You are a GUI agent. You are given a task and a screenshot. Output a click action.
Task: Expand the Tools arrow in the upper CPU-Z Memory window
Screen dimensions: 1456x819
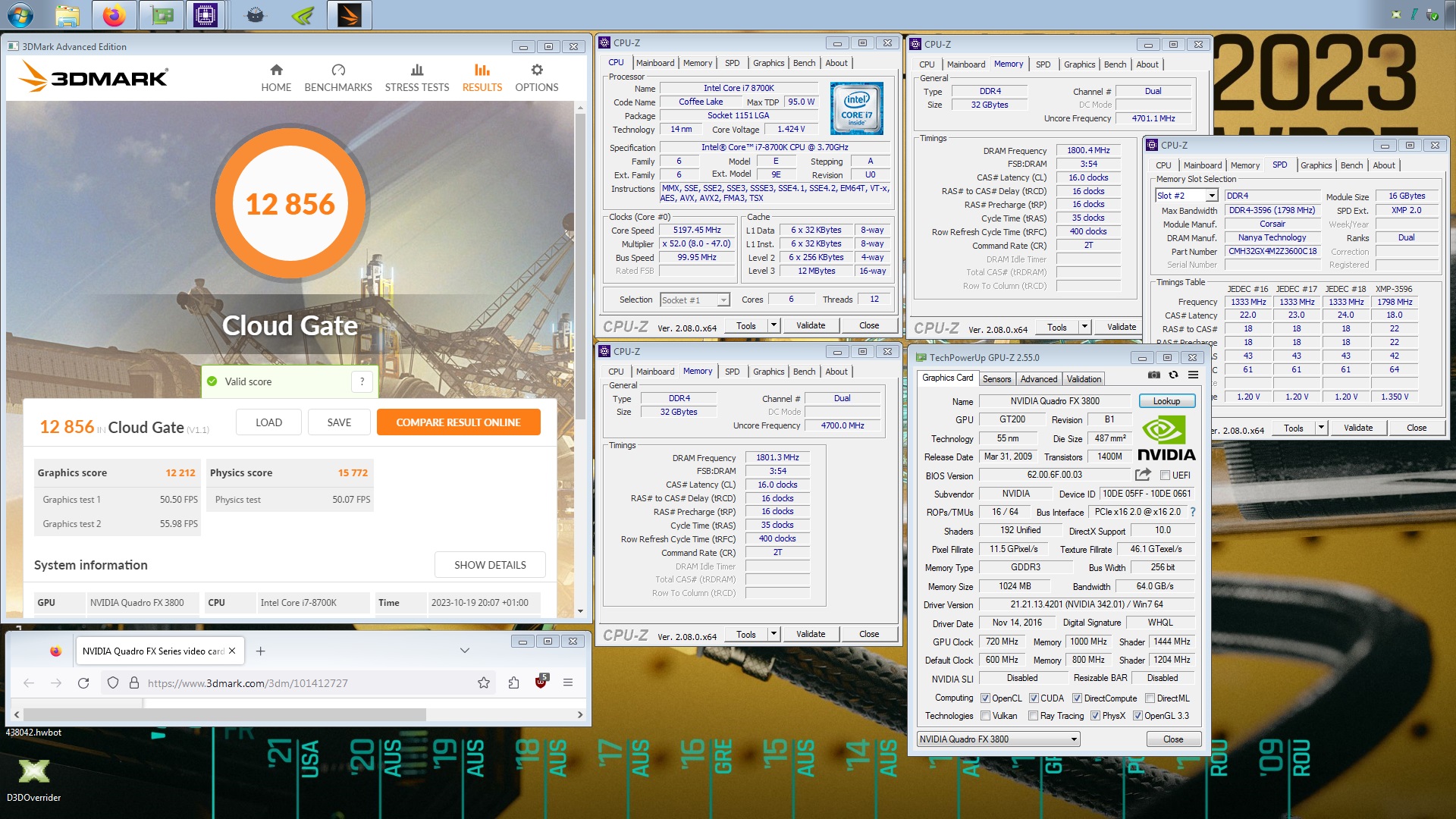tap(1084, 327)
